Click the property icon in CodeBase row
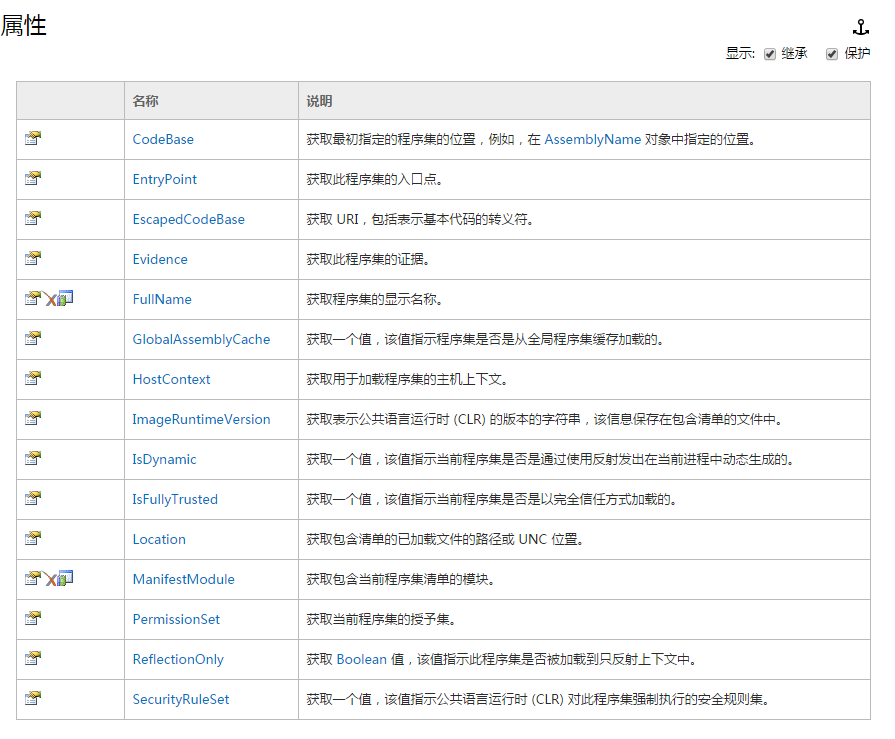 (33, 138)
